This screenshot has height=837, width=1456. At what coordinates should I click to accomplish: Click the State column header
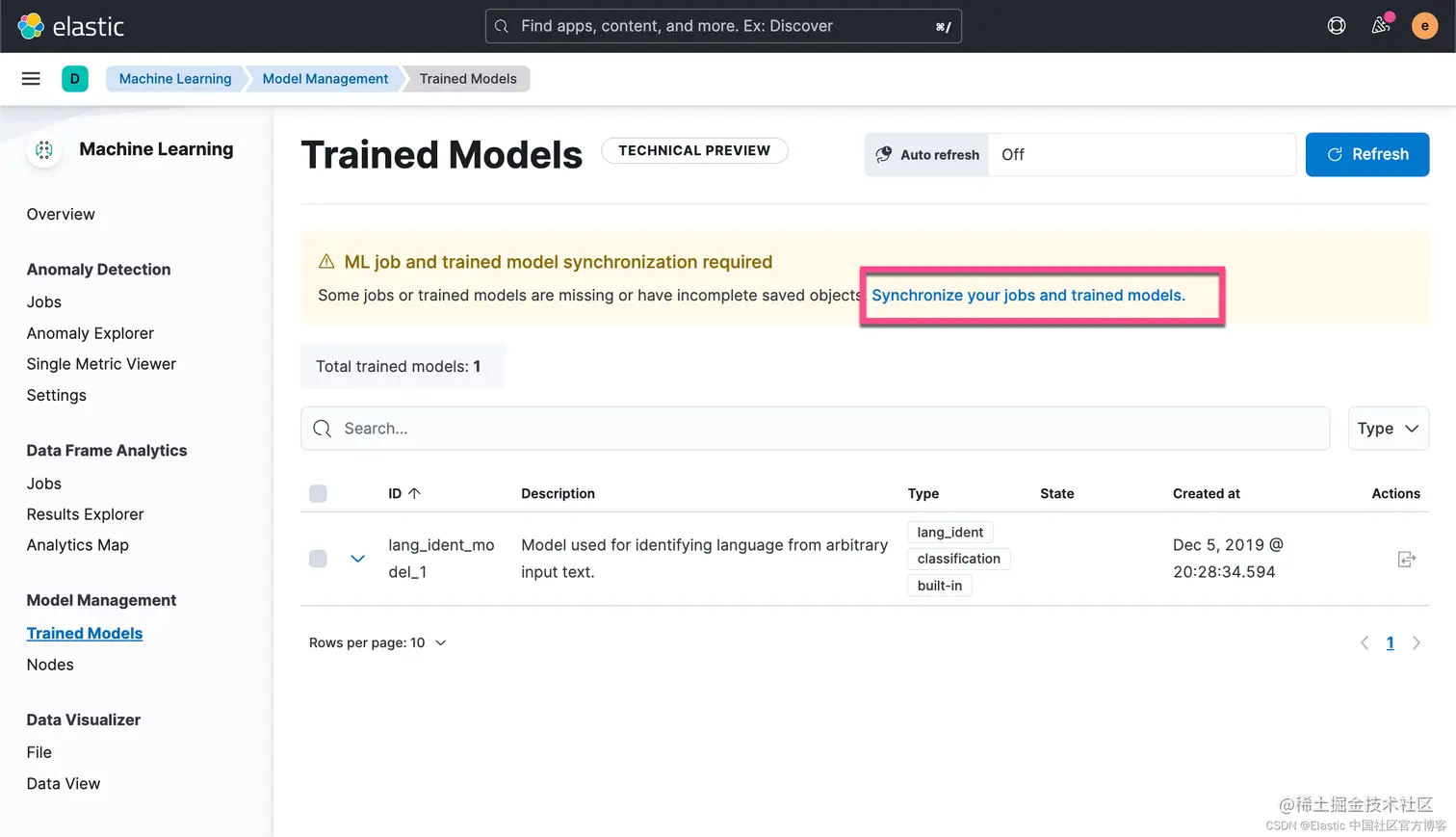tap(1056, 493)
